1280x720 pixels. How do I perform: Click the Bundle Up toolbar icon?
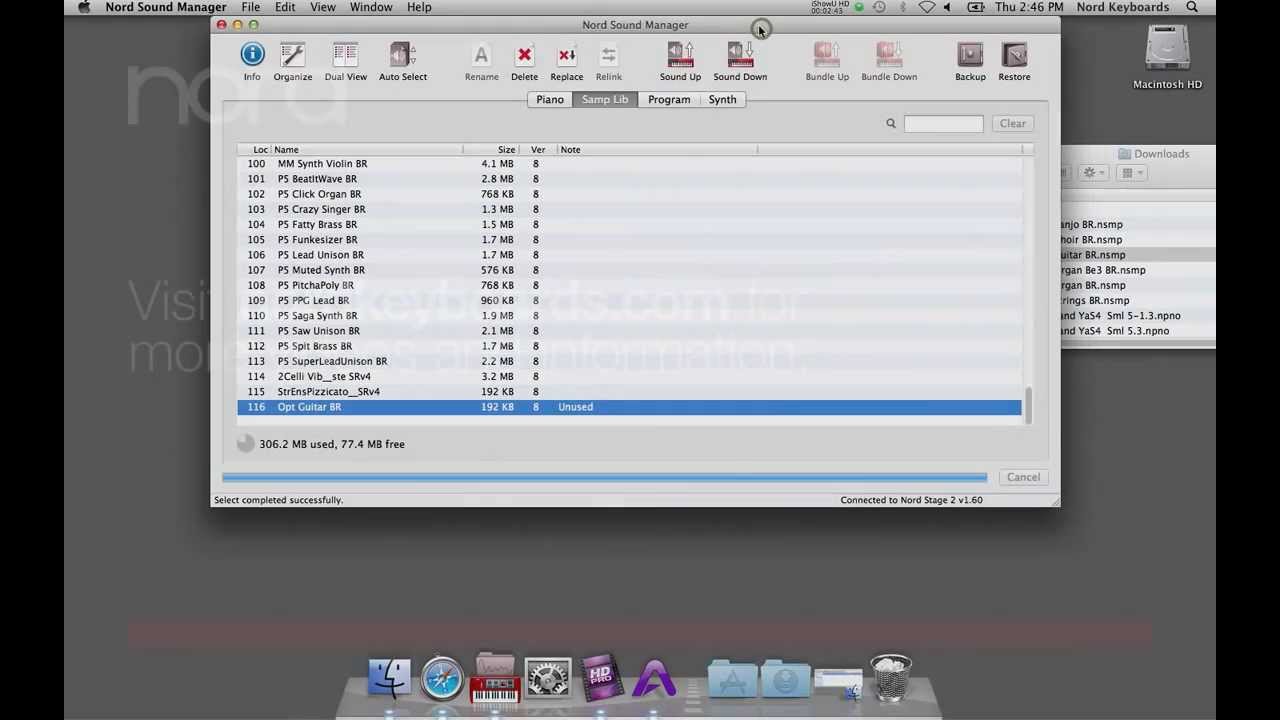coord(827,62)
